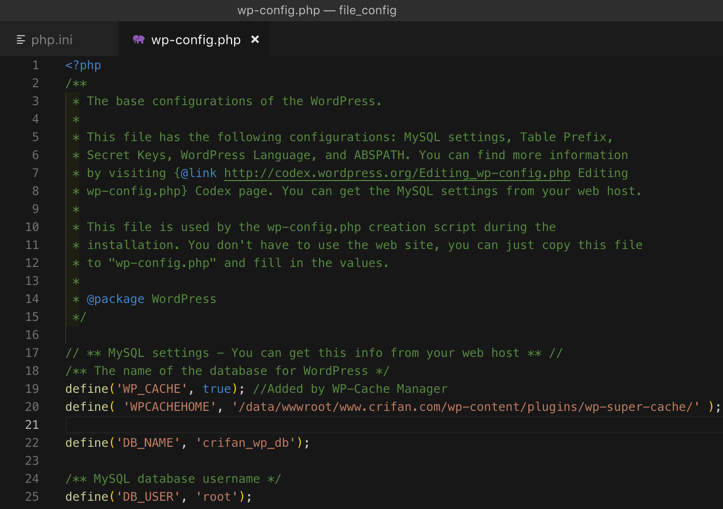Click line number 1 in the gutter

[x=36, y=65]
